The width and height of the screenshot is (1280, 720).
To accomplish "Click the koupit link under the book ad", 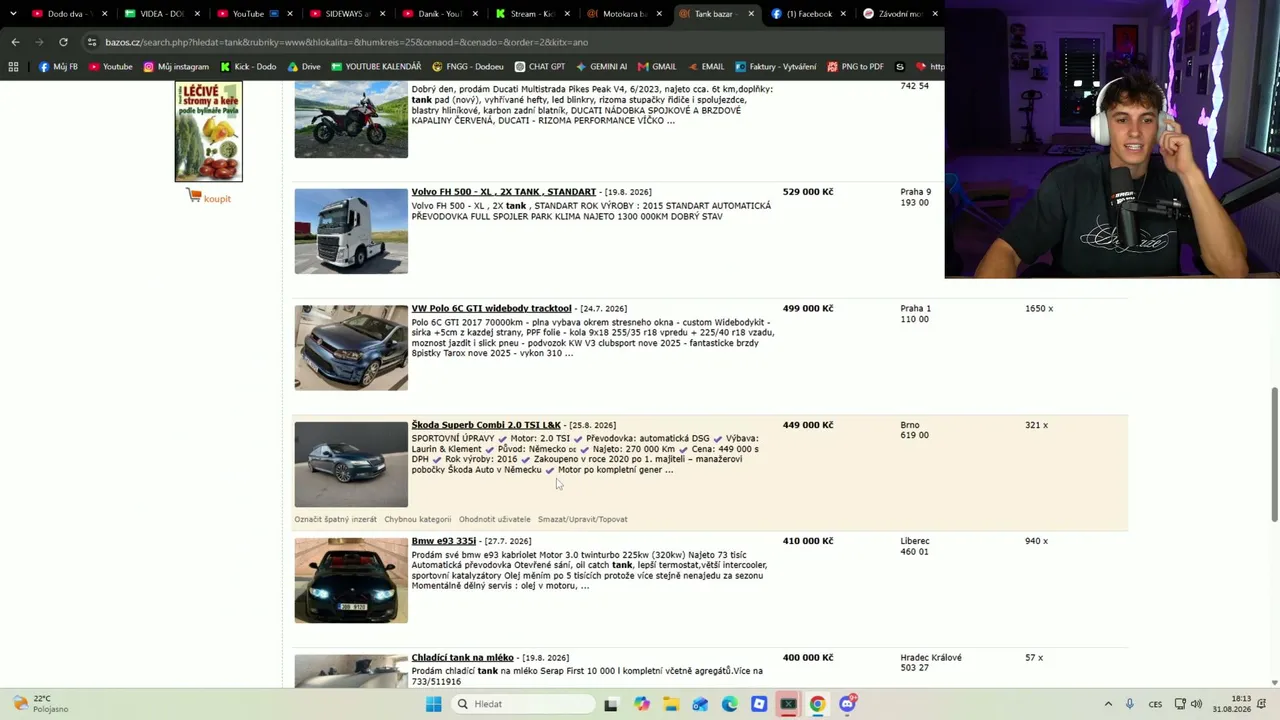I will 217,199.
